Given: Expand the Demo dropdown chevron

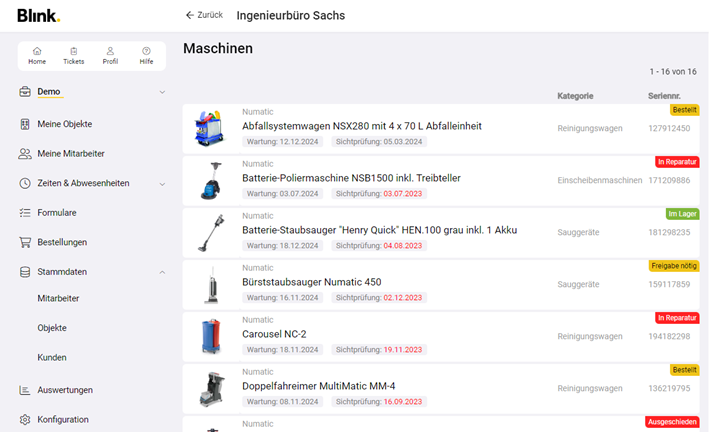Looking at the screenshot, I should pyautogui.click(x=162, y=93).
